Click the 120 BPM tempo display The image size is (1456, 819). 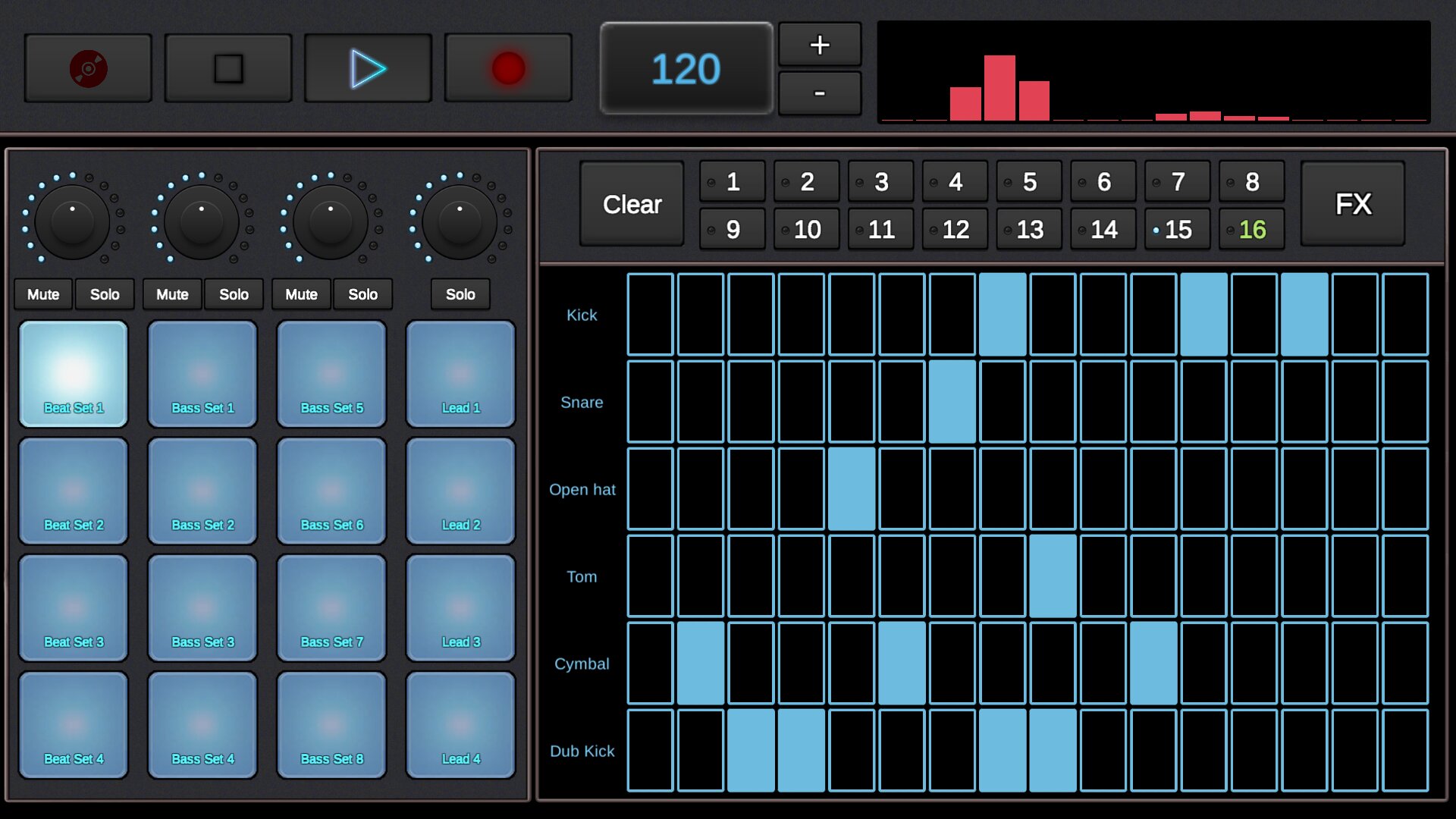686,69
